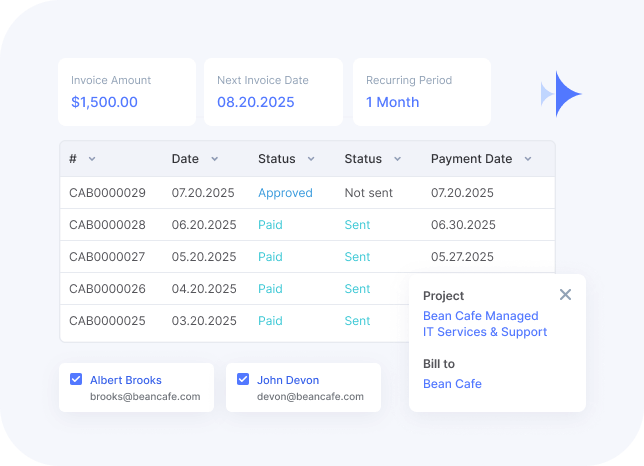This screenshot has height=466, width=644.
Task: Close the Project details popup
Action: [565, 295]
